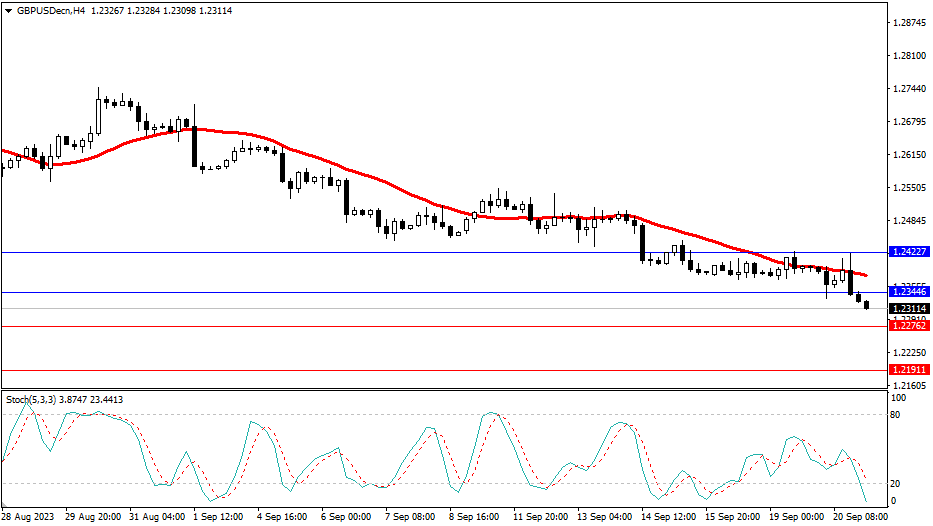The height and width of the screenshot is (526, 933).
Task: Click the stochastic 80 level label
Action: tap(897, 414)
